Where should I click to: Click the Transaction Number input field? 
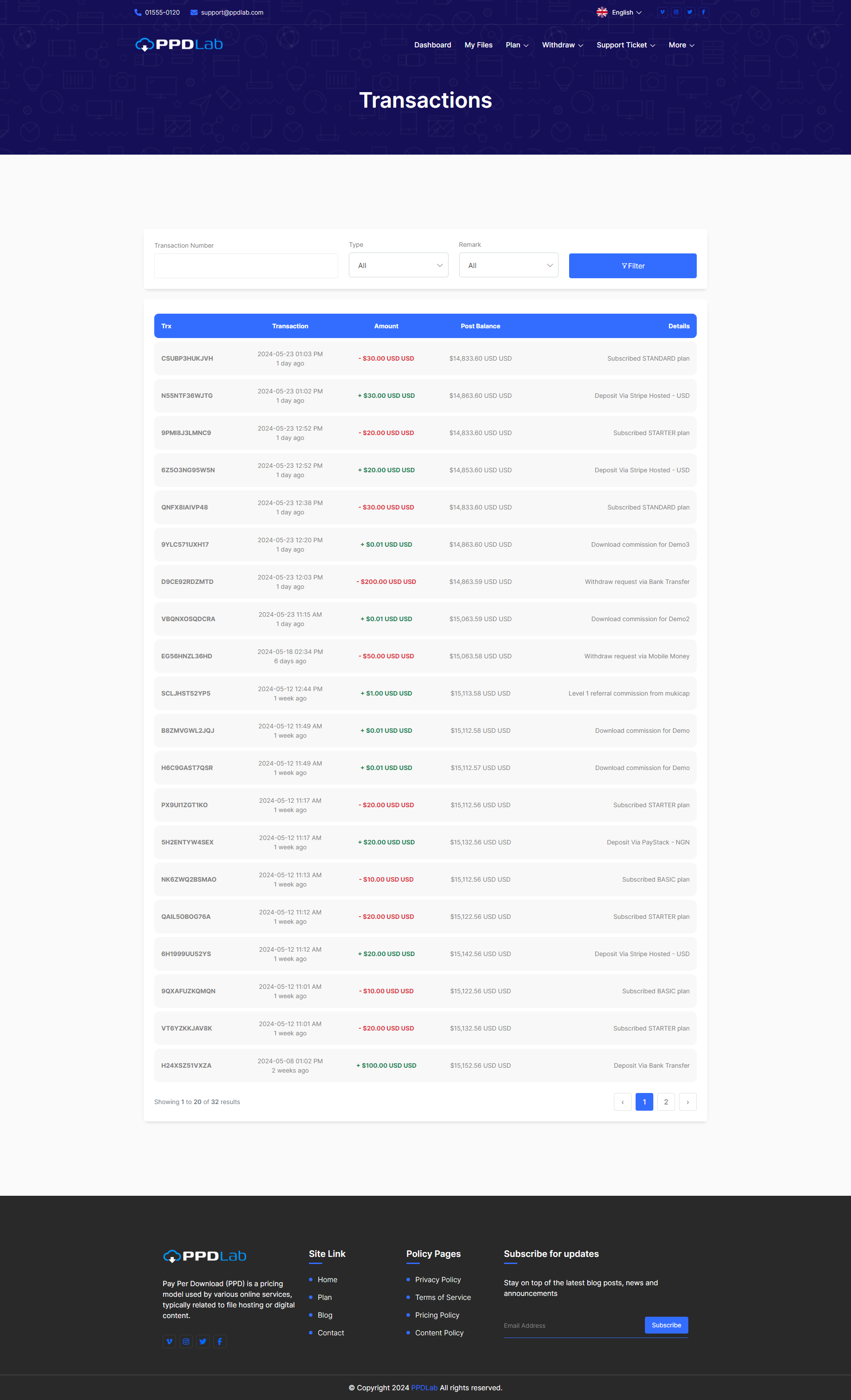[246, 266]
